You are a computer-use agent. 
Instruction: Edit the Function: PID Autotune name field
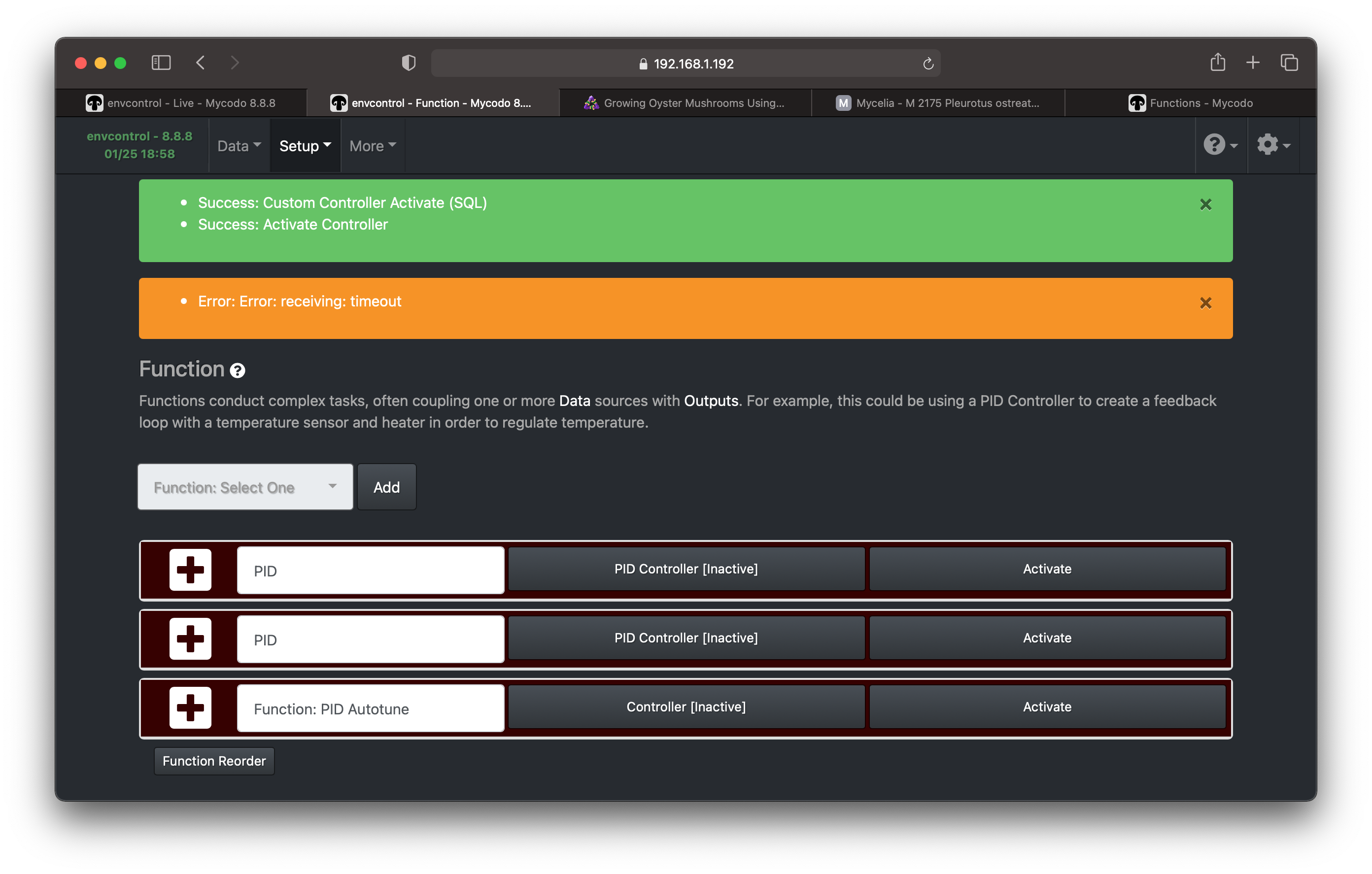(371, 708)
